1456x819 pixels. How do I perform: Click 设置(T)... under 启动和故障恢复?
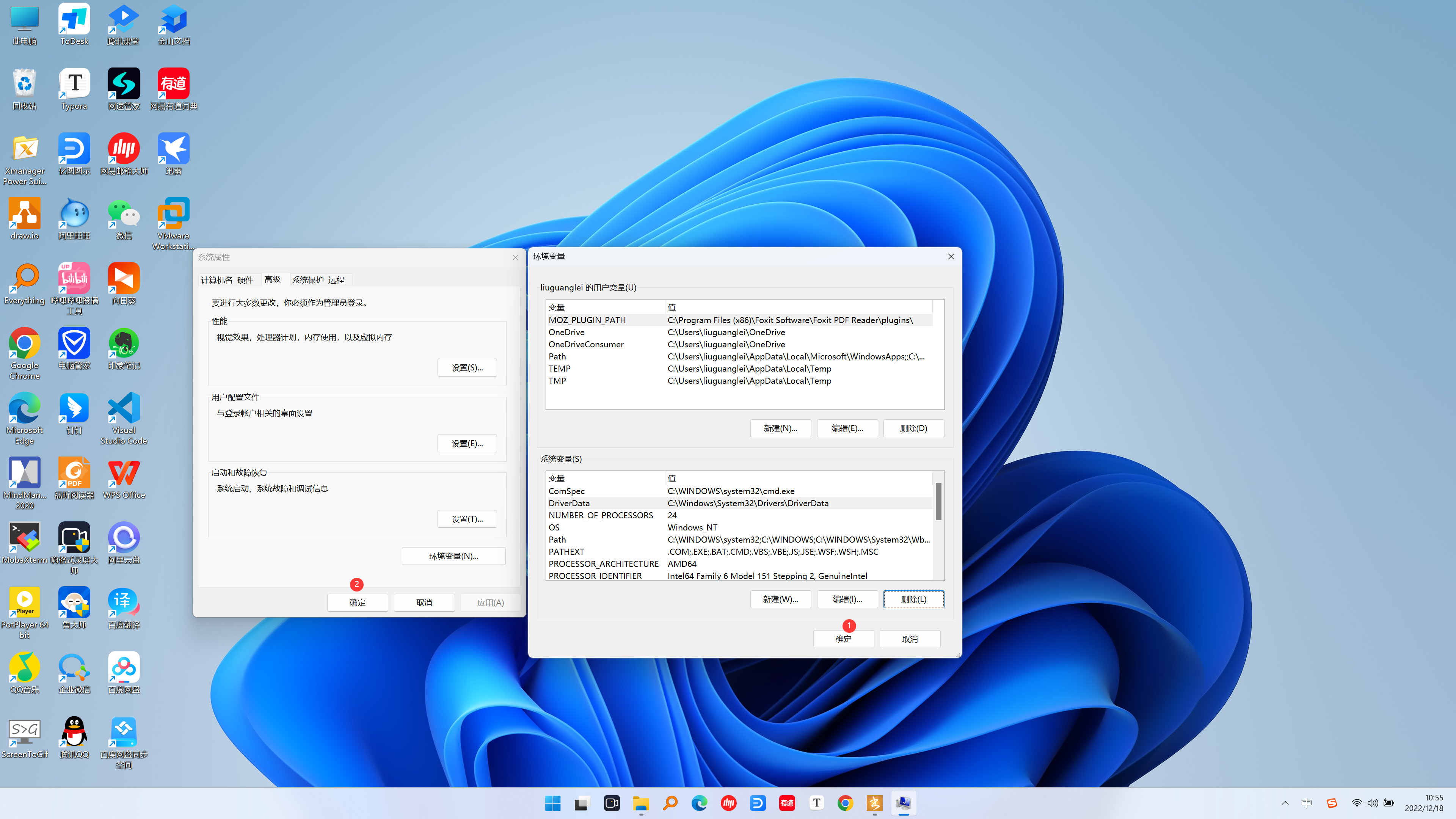[x=467, y=519]
